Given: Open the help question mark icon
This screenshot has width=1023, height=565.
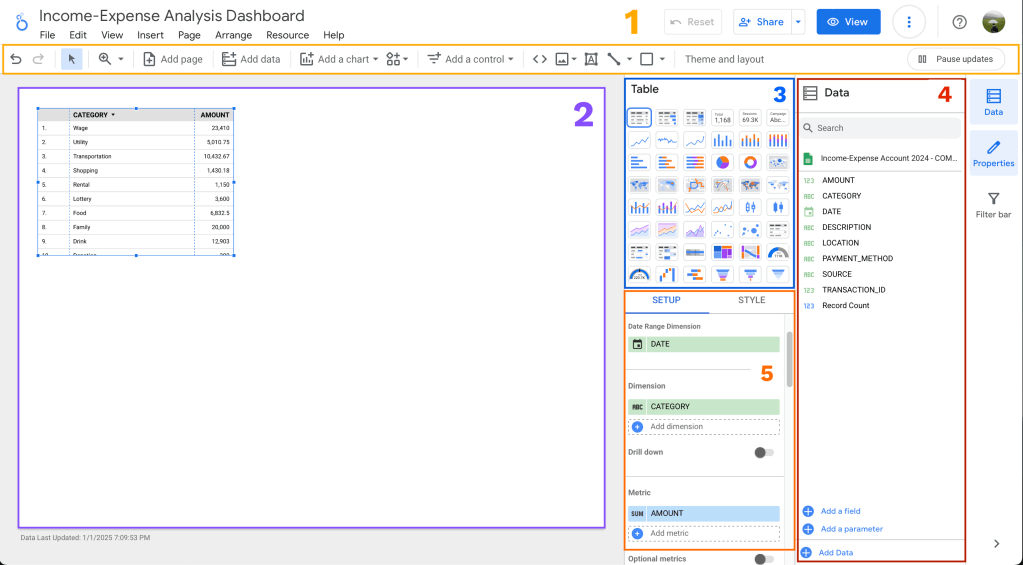Looking at the screenshot, I should pos(959,22).
